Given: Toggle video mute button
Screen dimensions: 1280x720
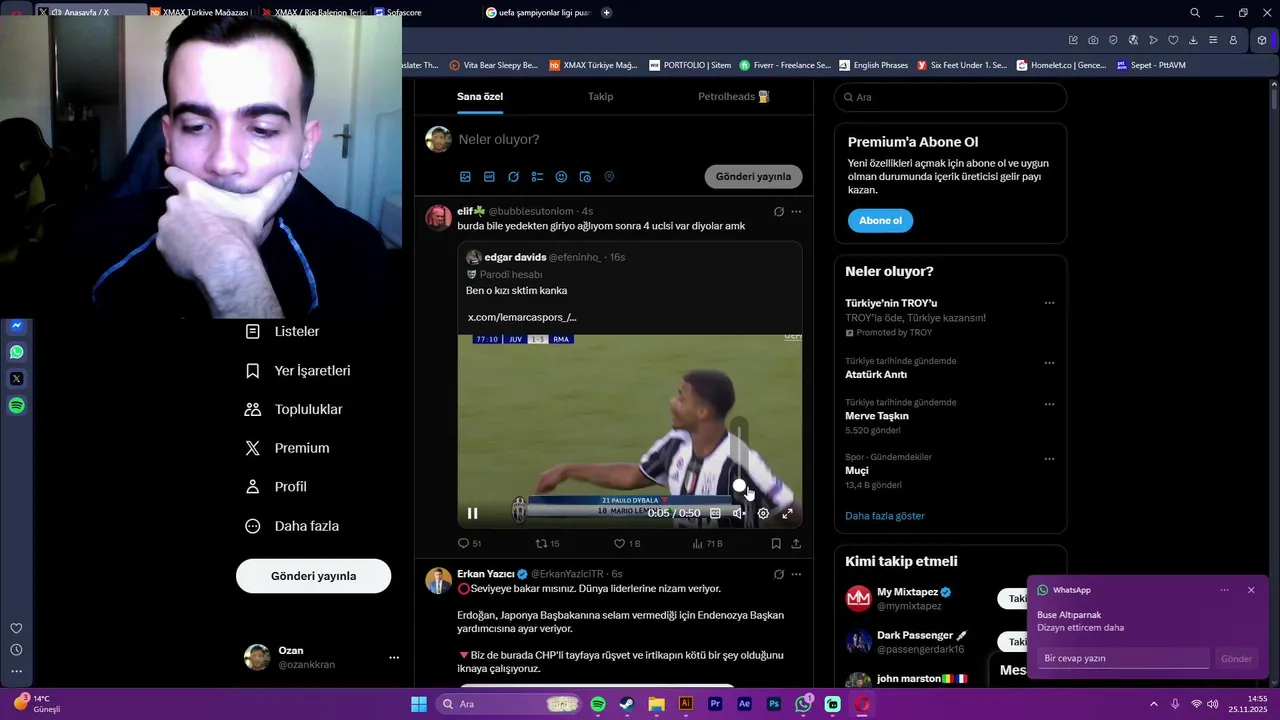Looking at the screenshot, I should pos(739,513).
